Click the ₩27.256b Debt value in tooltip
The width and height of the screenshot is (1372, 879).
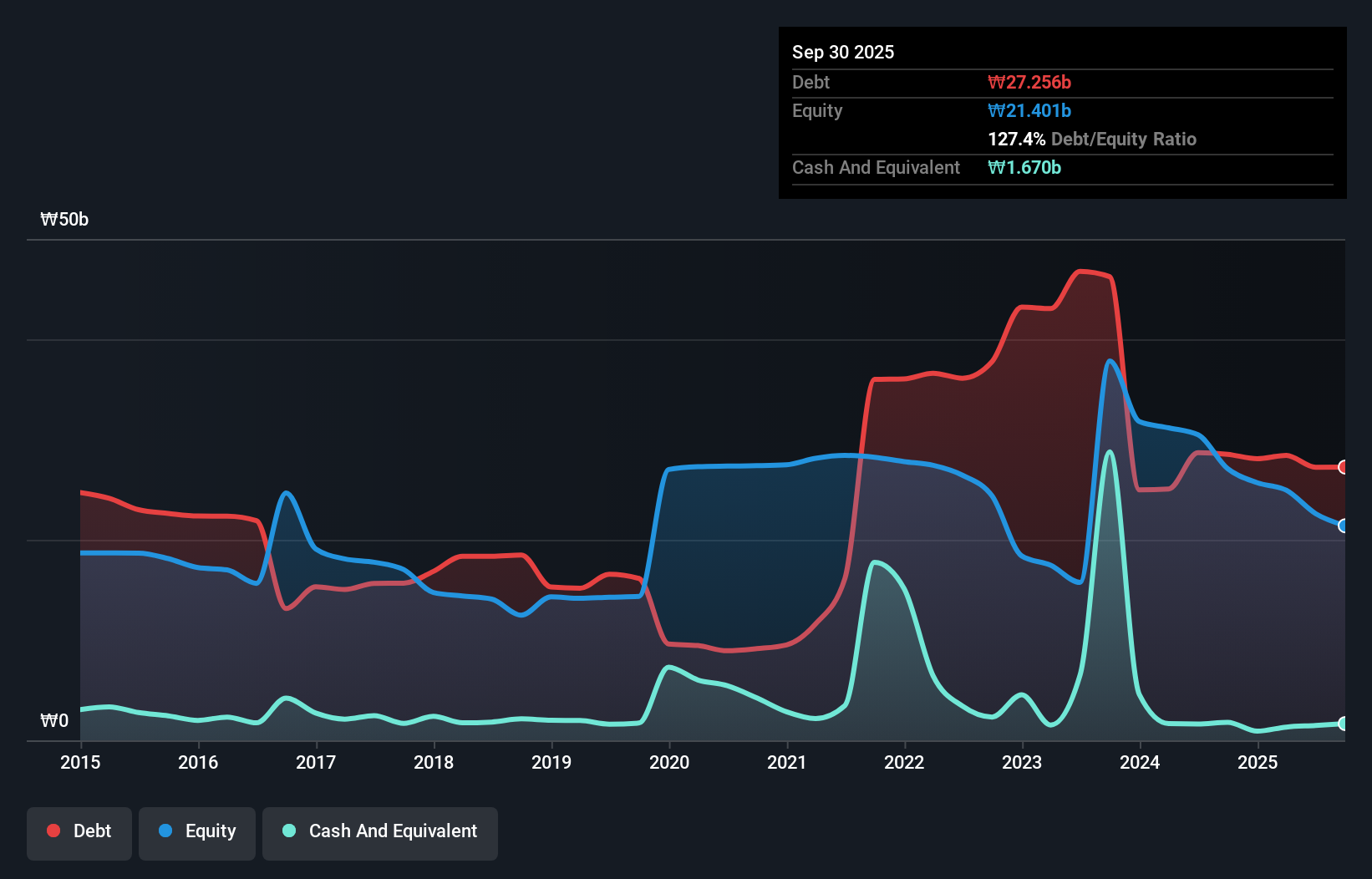click(x=1030, y=82)
